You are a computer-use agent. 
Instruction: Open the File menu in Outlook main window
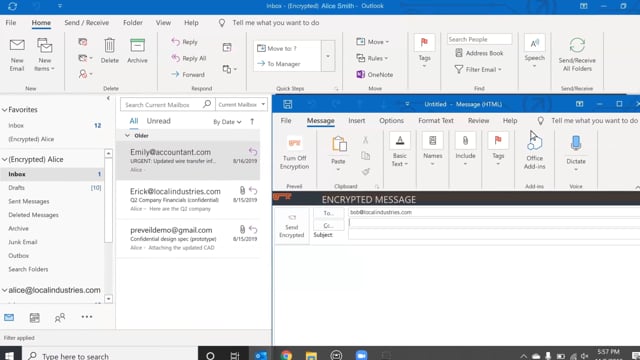(11, 23)
